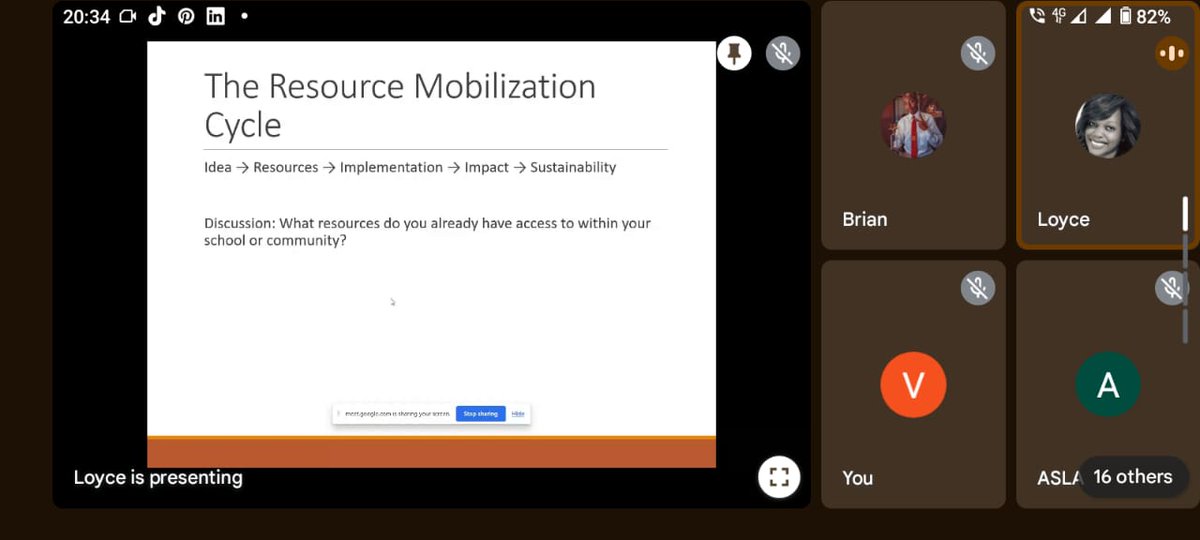Tap the LinkedIn notification icon in status bar
This screenshot has height=540, width=1200.
point(215,16)
